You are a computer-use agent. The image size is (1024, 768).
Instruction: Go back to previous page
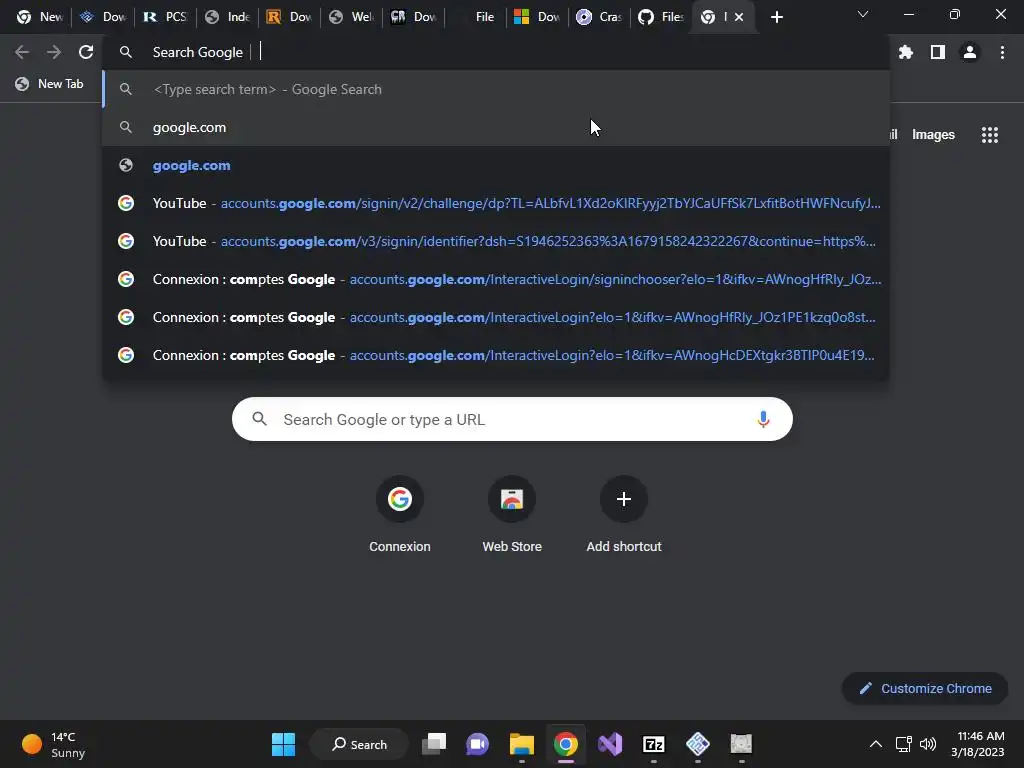click(x=22, y=52)
